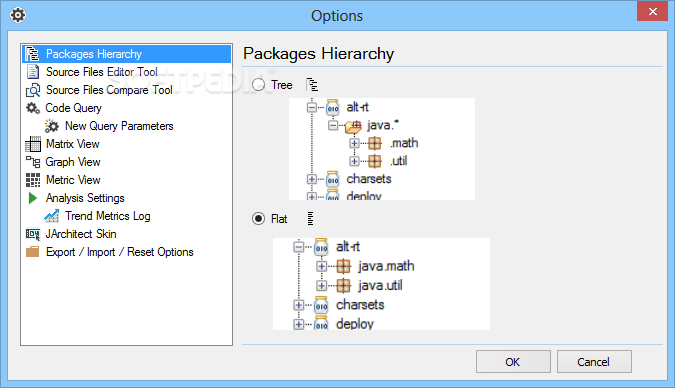This screenshot has width=675, height=388.
Task: Click the green Analysis Settings play icon
Action: 32,198
